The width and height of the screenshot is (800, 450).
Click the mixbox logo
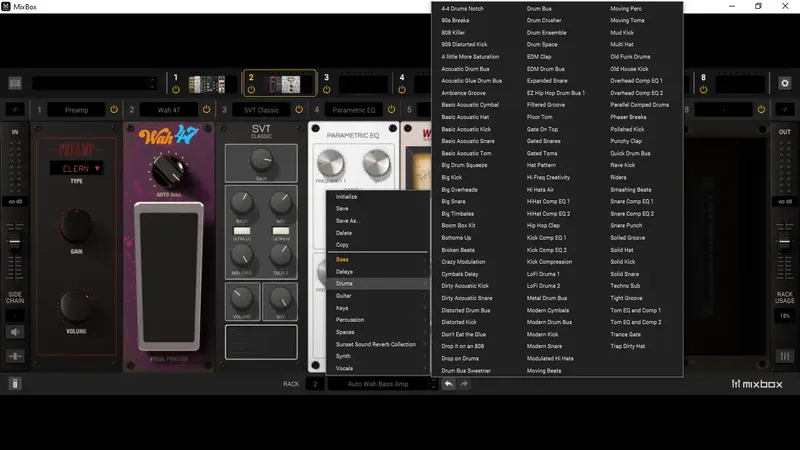[x=757, y=384]
